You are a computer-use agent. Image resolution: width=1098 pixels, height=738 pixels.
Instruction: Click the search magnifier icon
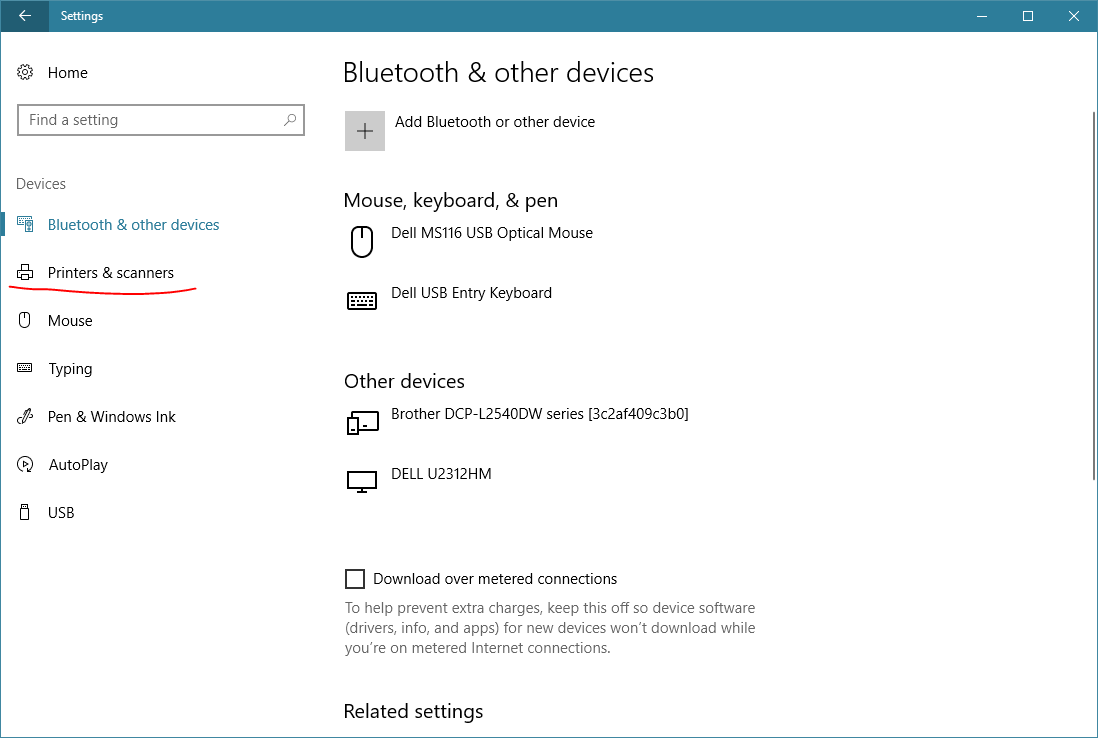pyautogui.click(x=290, y=120)
